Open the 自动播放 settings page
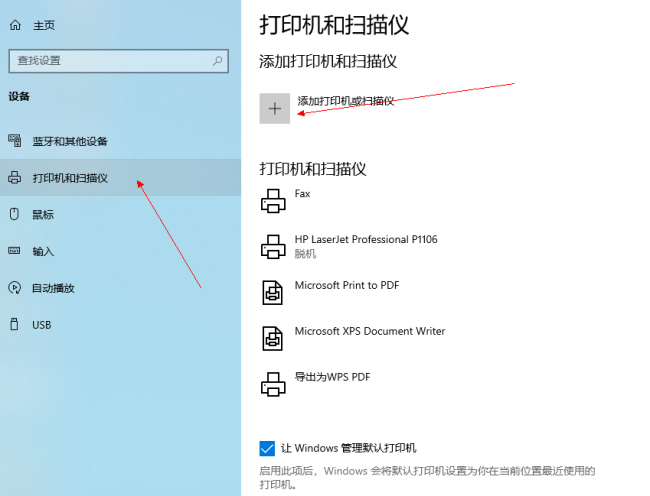The height and width of the screenshot is (496, 650). coord(53,288)
